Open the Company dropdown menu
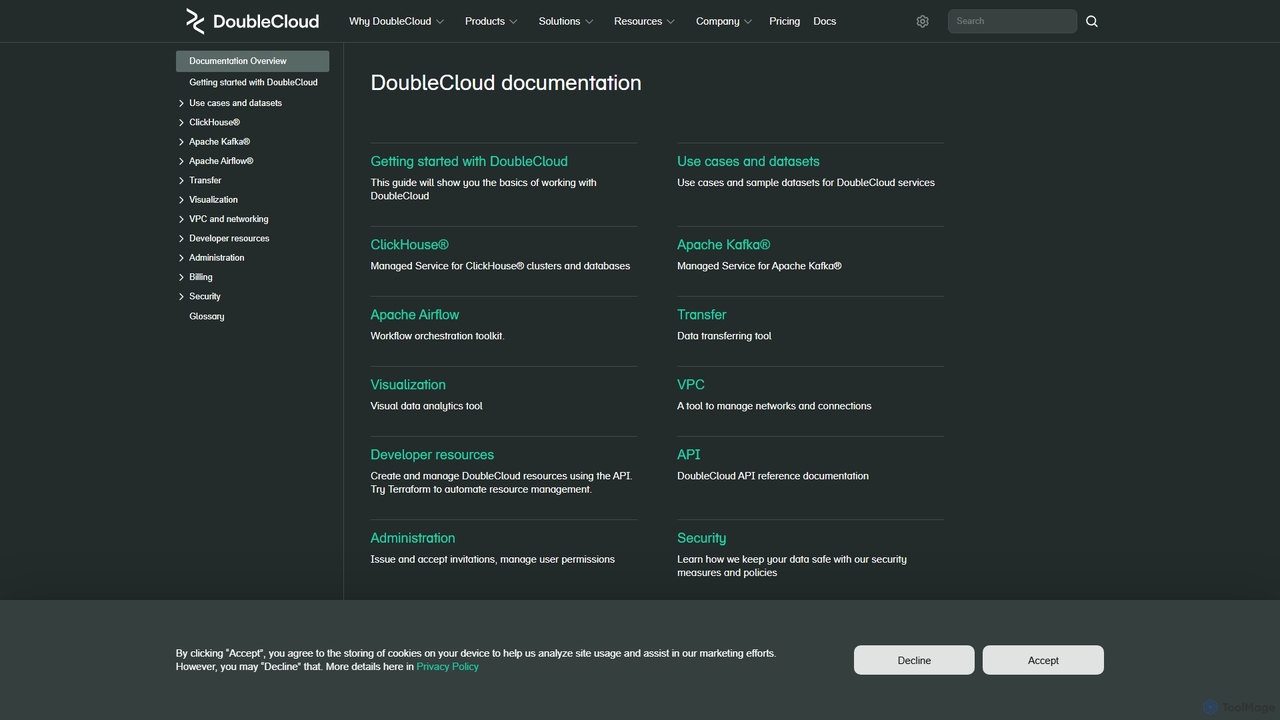This screenshot has height=720, width=1280. 724,21
